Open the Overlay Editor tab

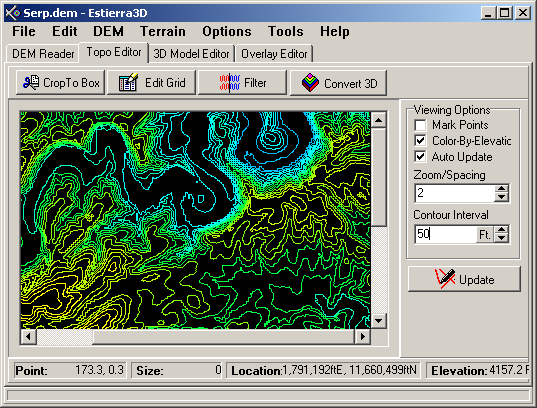[274, 54]
